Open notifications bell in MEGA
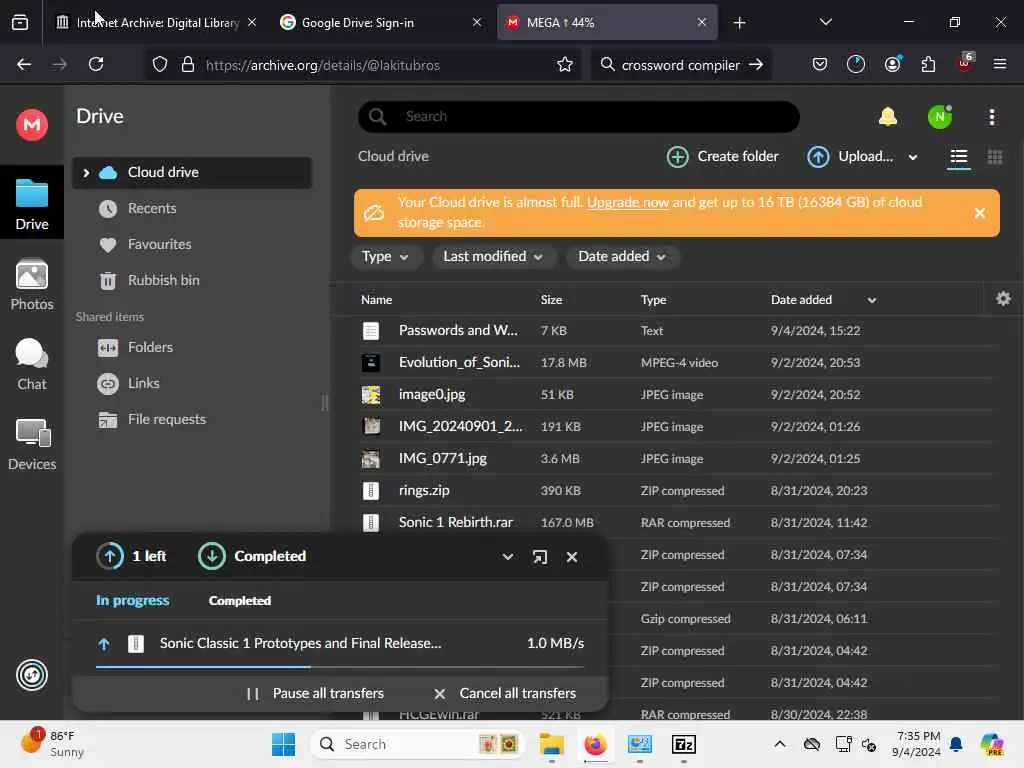The width and height of the screenshot is (1024, 768). (887, 117)
